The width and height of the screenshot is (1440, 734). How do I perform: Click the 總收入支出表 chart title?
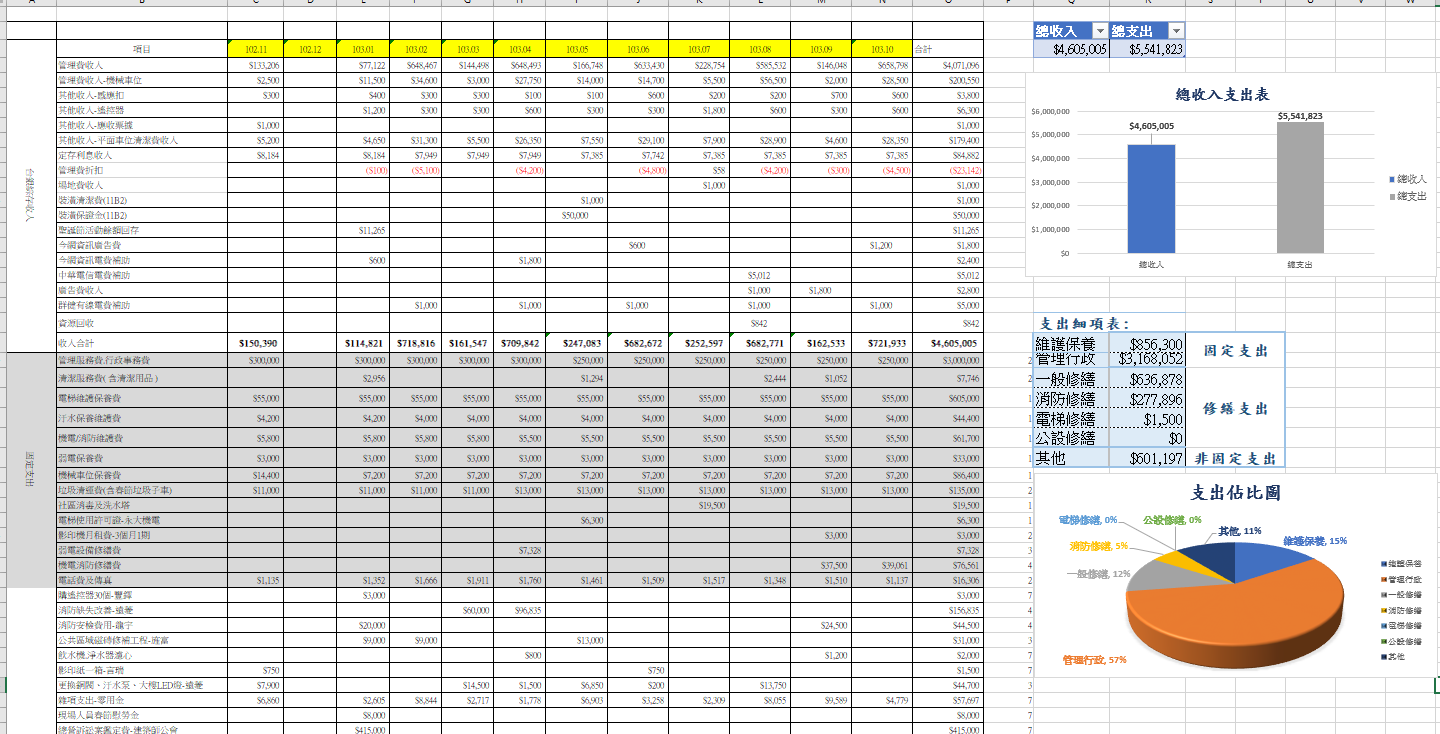pyautogui.click(x=1222, y=95)
